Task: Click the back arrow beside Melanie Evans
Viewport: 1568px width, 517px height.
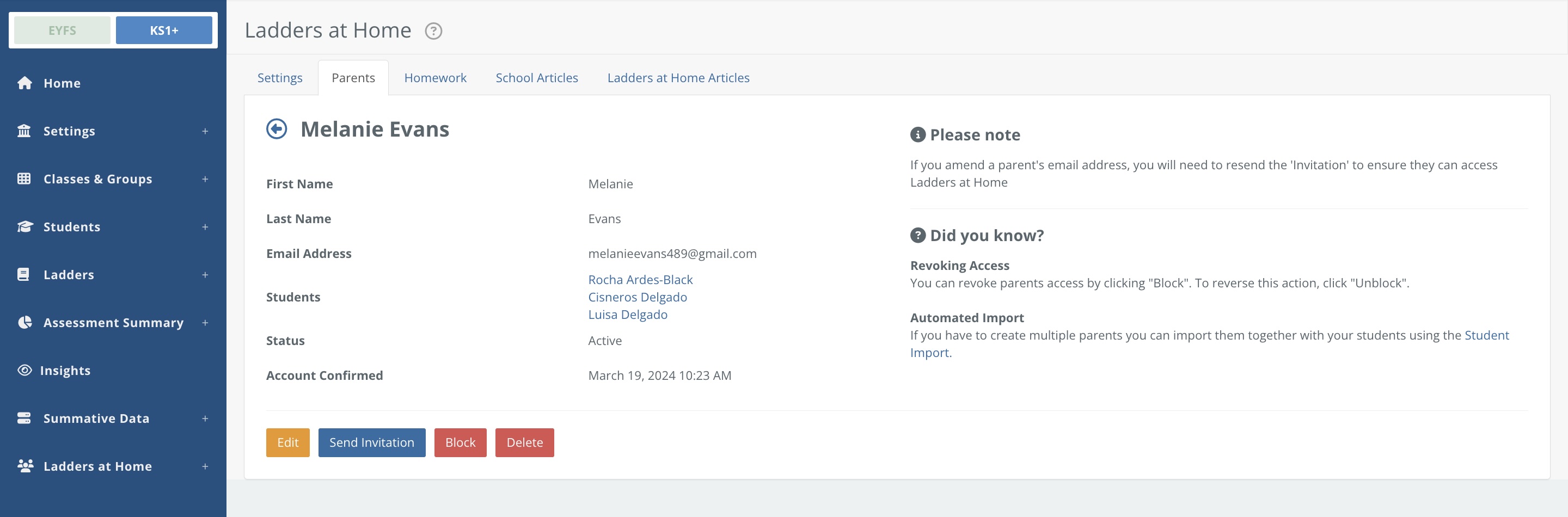Action: coord(277,129)
